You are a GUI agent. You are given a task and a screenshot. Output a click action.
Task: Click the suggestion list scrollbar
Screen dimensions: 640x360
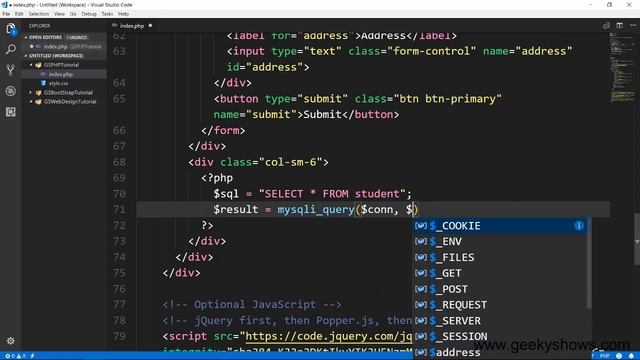click(x=589, y=263)
